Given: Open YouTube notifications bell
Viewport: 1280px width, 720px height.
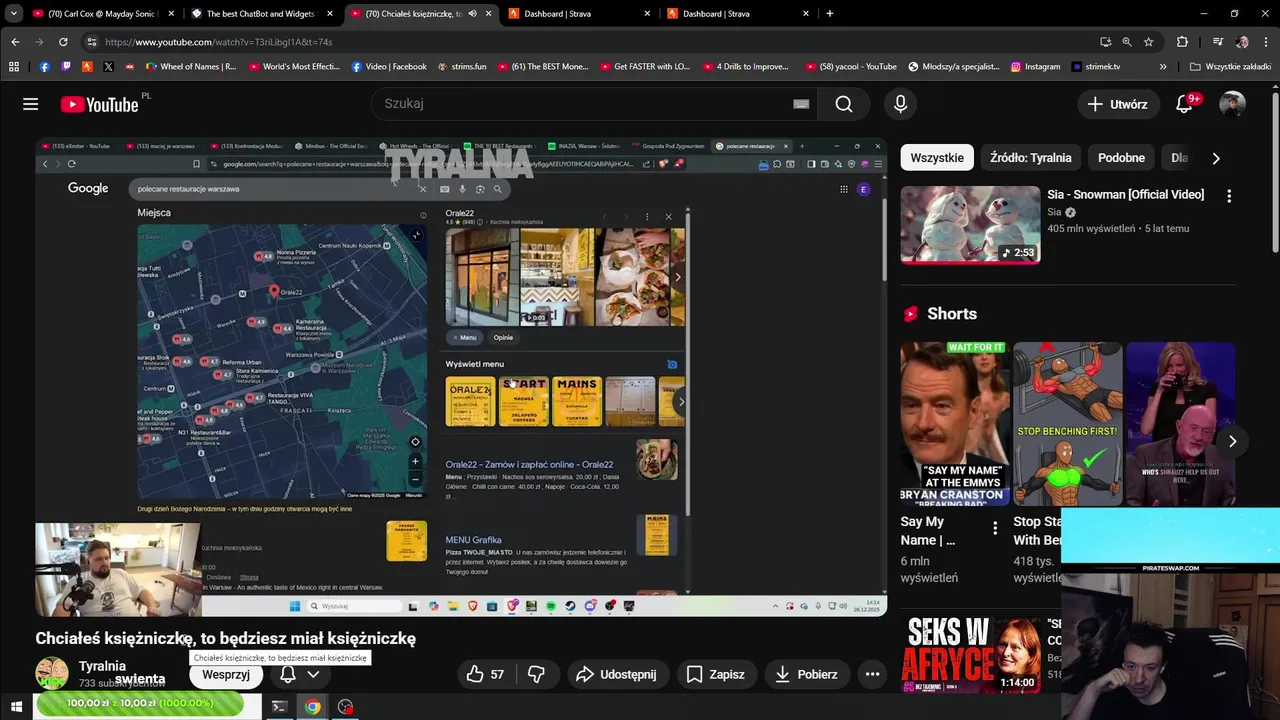Looking at the screenshot, I should 1185,104.
